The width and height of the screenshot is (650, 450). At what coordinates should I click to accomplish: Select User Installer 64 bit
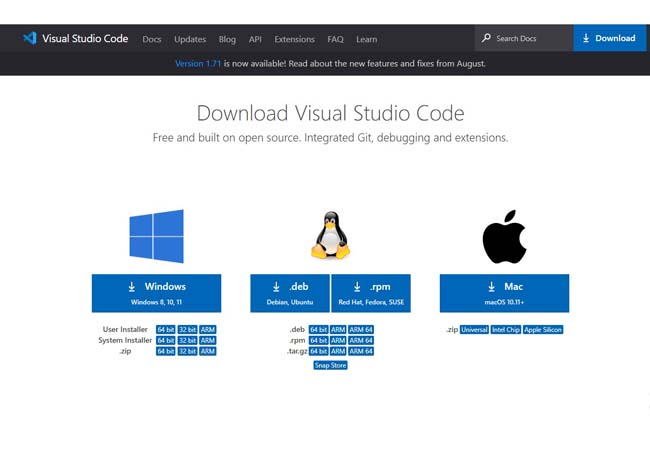pyautogui.click(x=165, y=329)
